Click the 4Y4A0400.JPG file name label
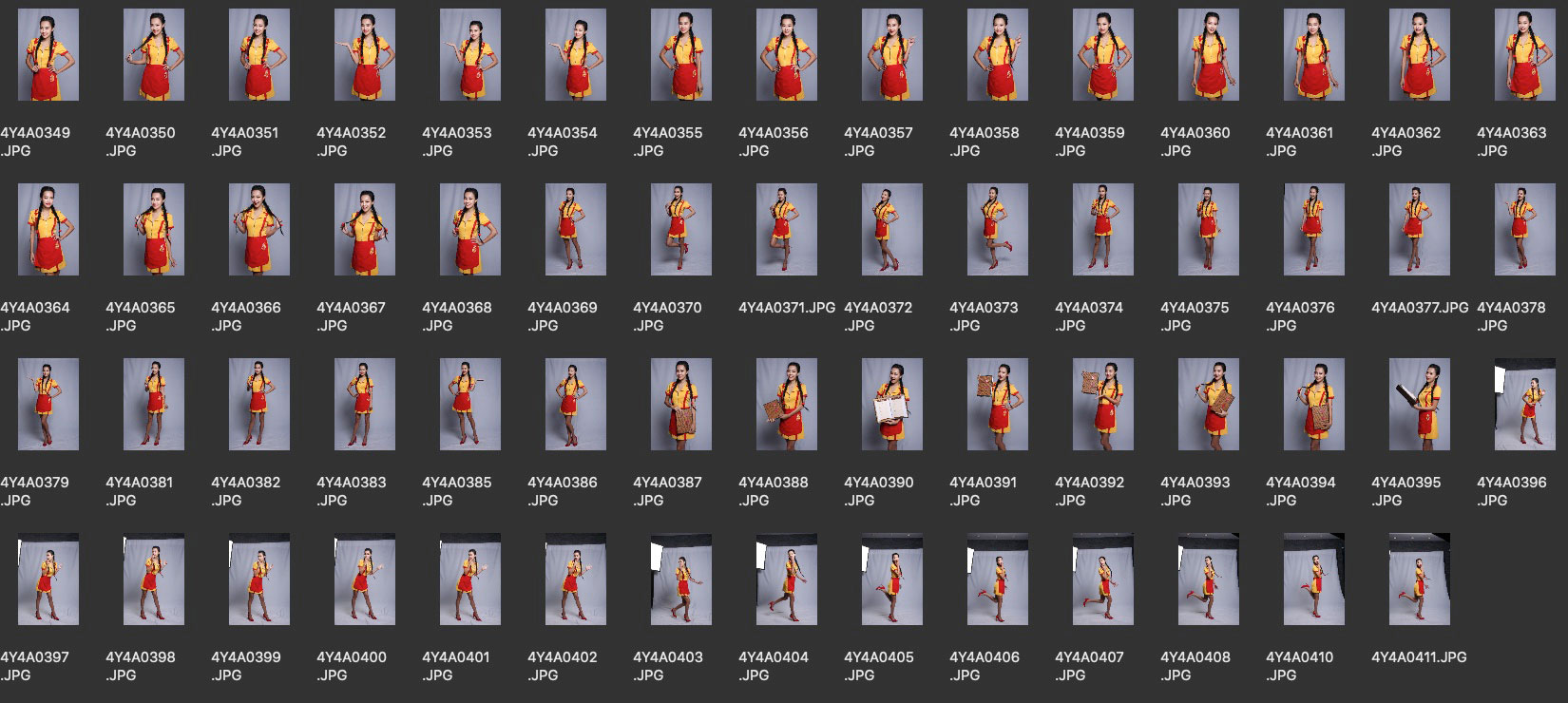The height and width of the screenshot is (703, 1568). [x=351, y=666]
